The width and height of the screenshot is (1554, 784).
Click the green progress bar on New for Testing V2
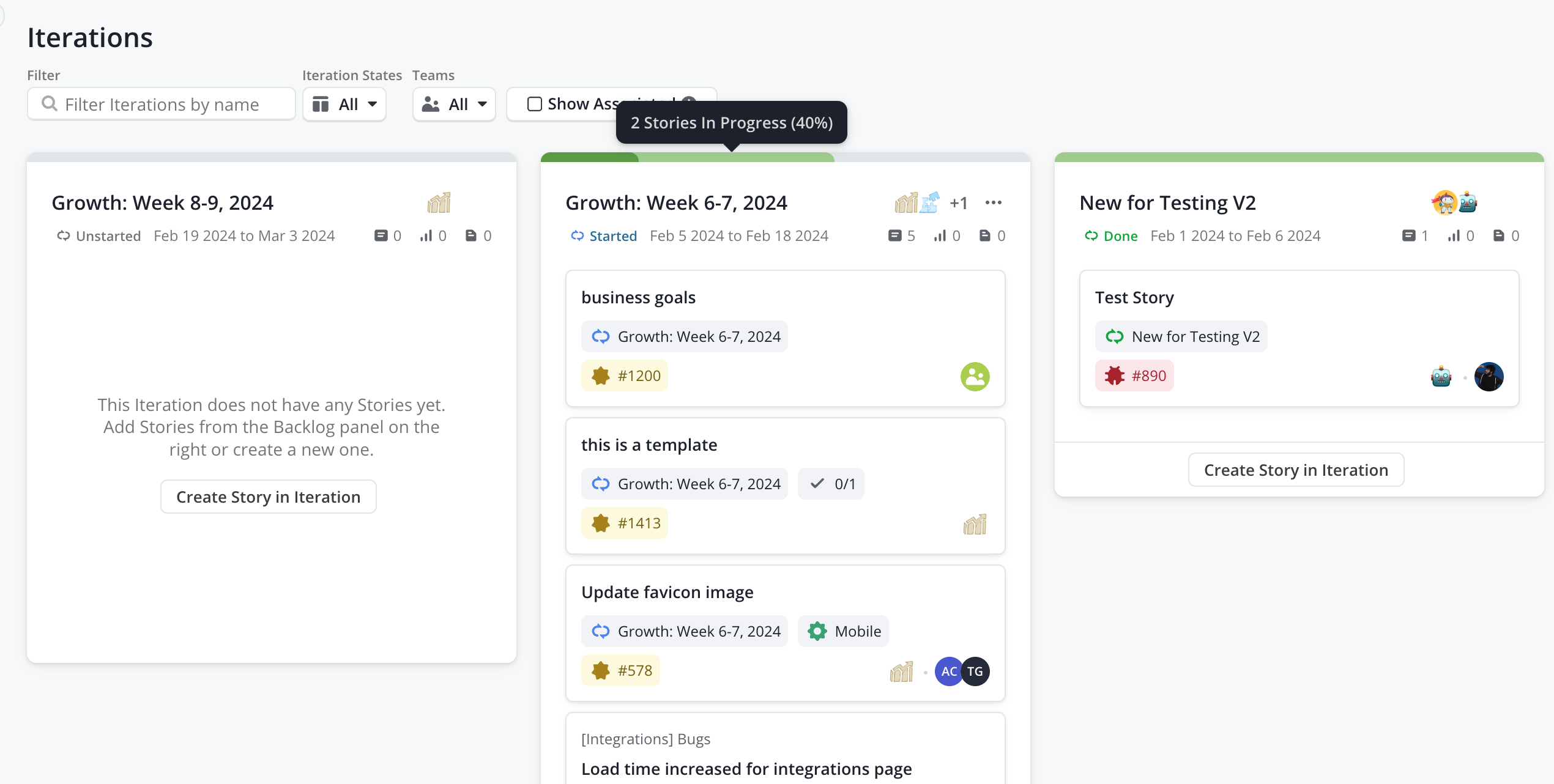(1299, 157)
